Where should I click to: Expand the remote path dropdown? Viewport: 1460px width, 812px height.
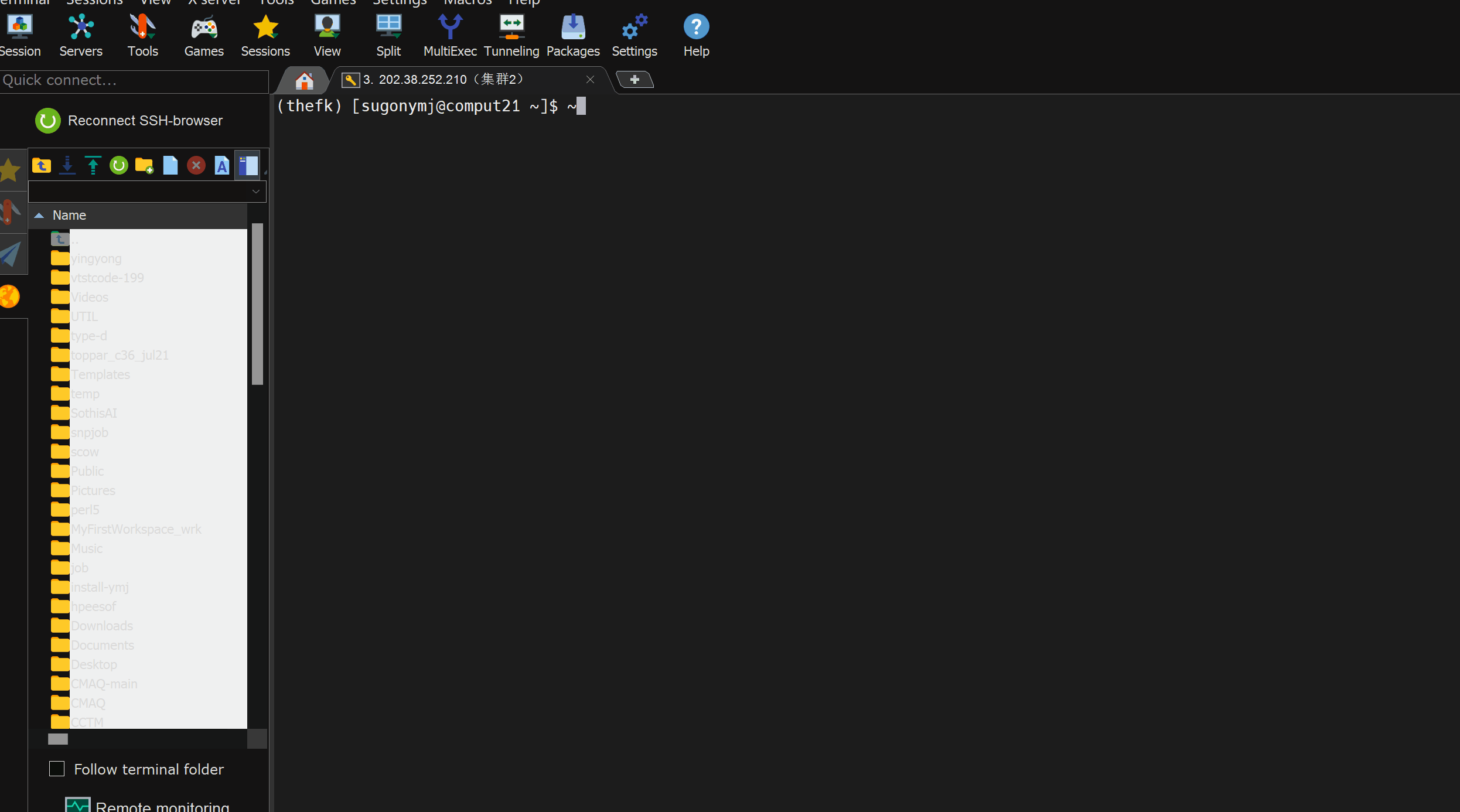(255, 192)
